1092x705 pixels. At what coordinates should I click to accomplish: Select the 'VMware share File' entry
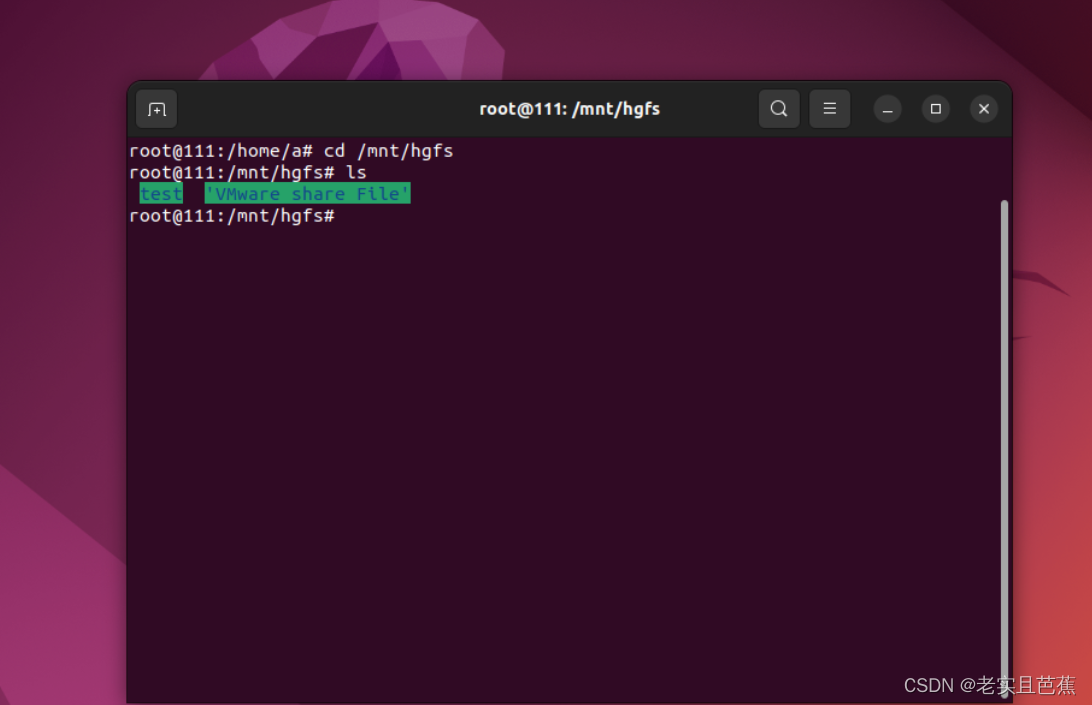click(306, 193)
